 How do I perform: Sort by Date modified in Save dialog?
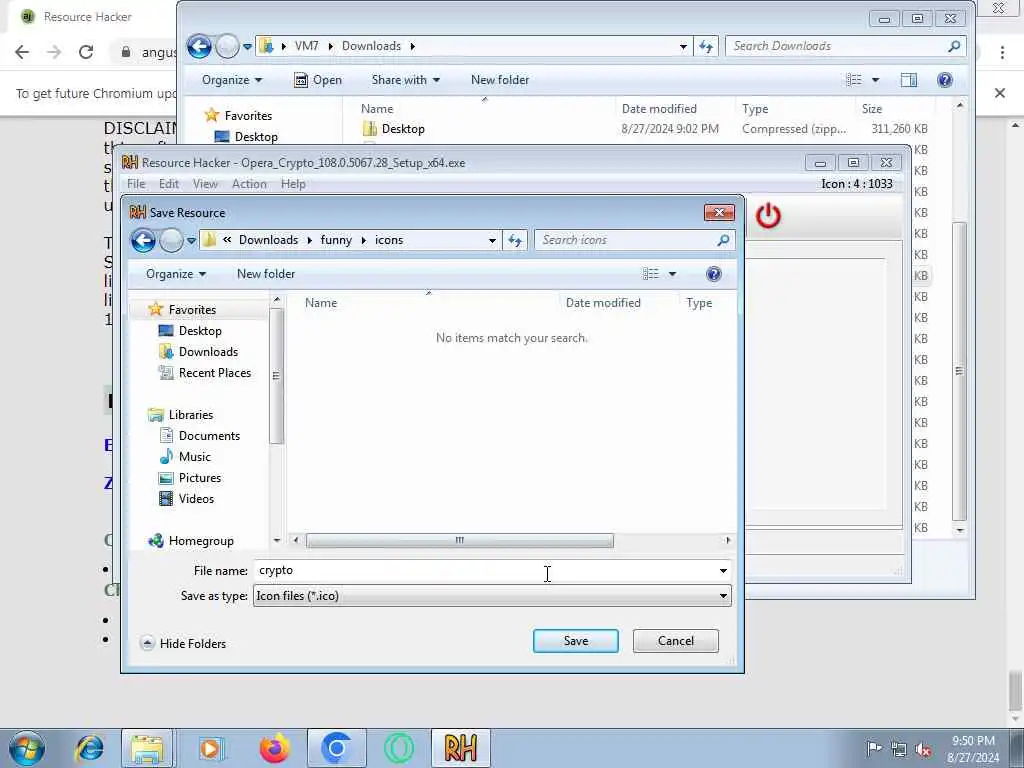(x=603, y=303)
